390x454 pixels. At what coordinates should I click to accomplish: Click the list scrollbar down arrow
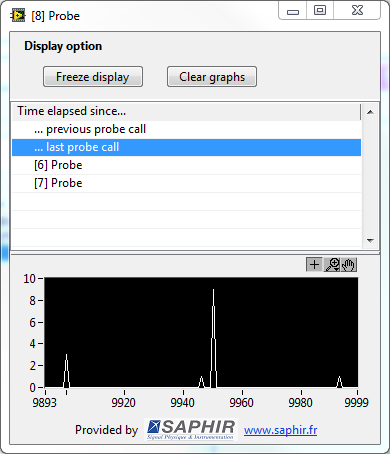click(370, 240)
